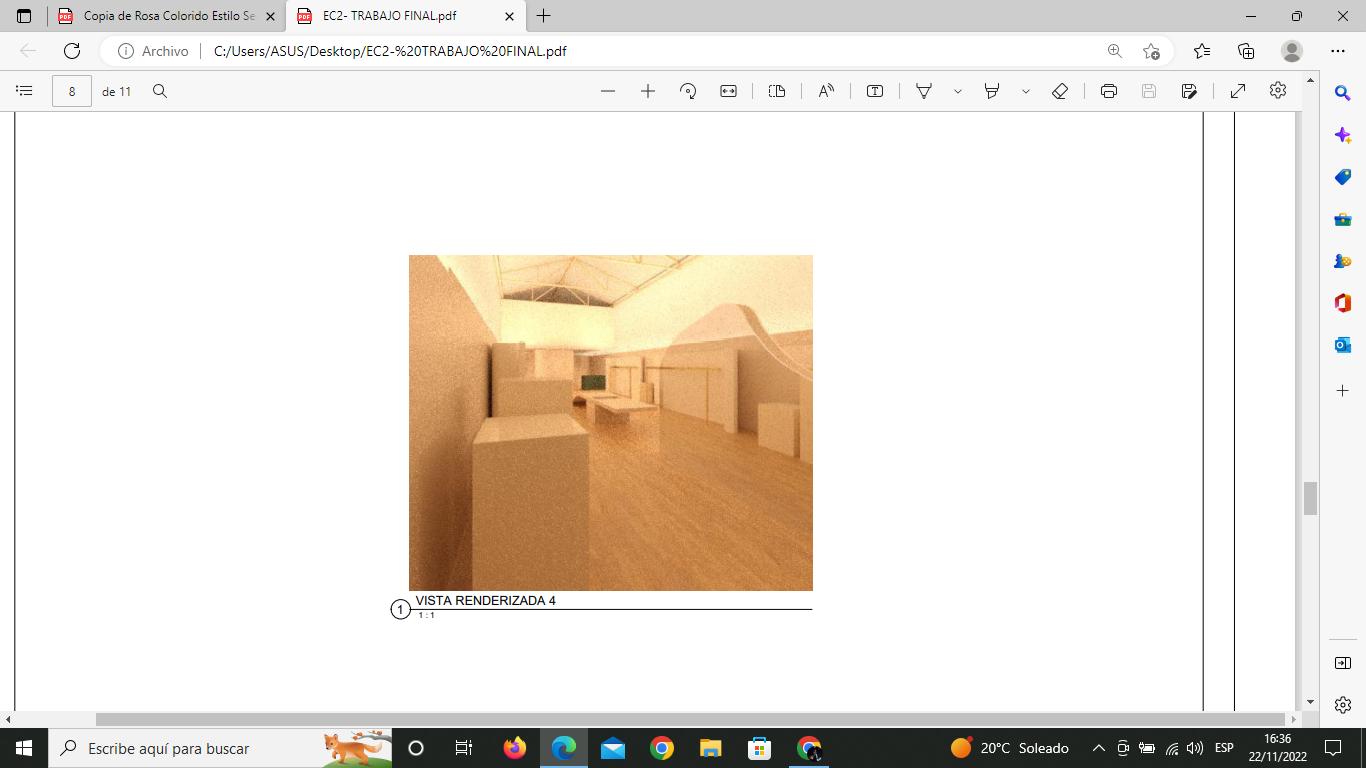Open the PDF toolbar settings gear
This screenshot has width=1366, height=768.
click(1278, 91)
